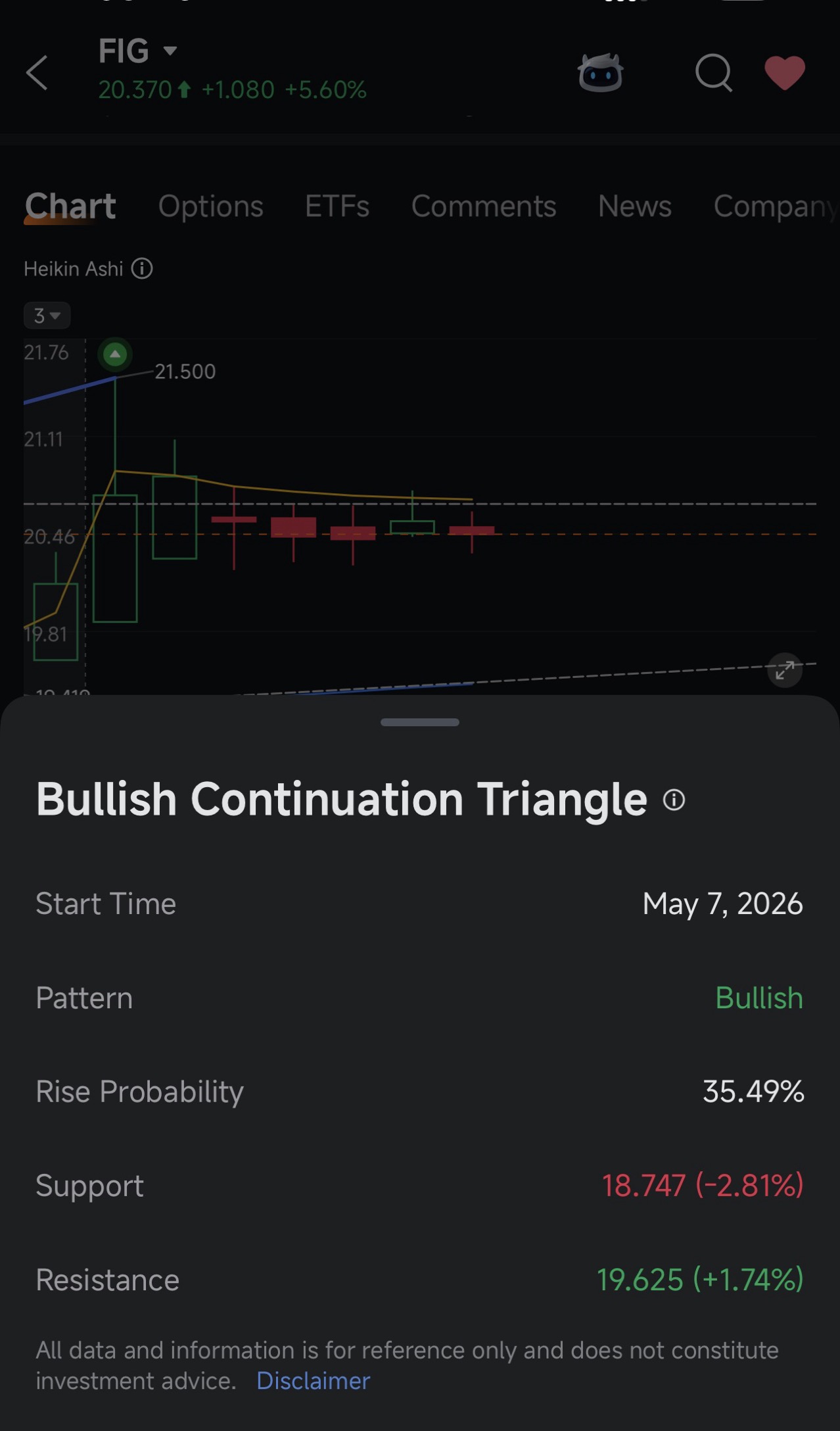
Task: Expand the chart to fullscreen
Action: [785, 670]
